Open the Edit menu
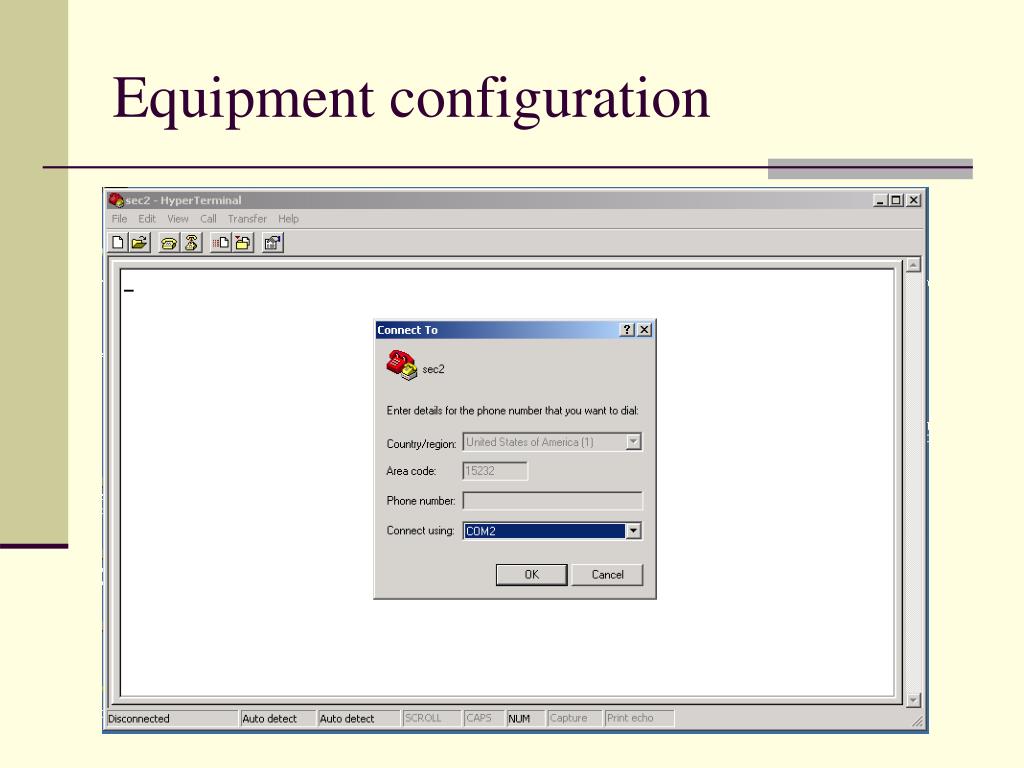1024x768 pixels. 147,219
